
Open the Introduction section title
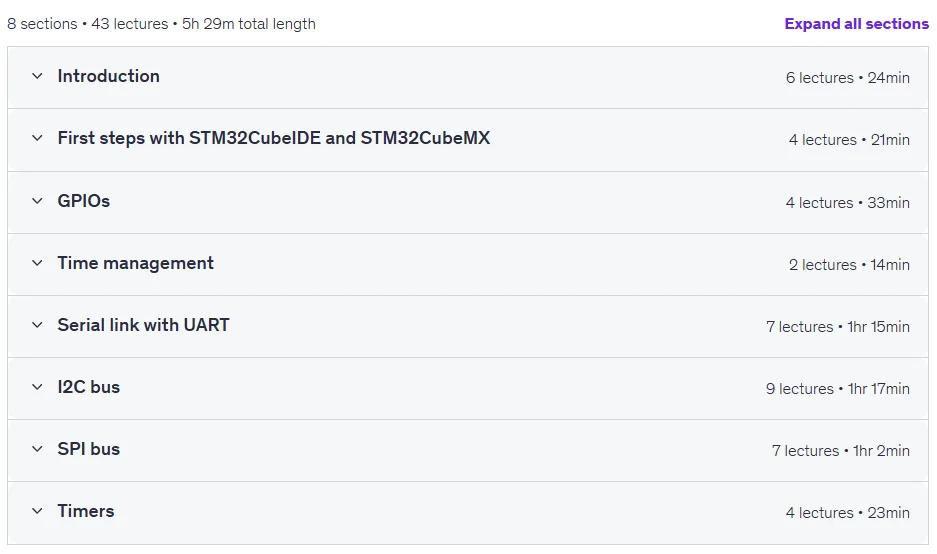[108, 76]
